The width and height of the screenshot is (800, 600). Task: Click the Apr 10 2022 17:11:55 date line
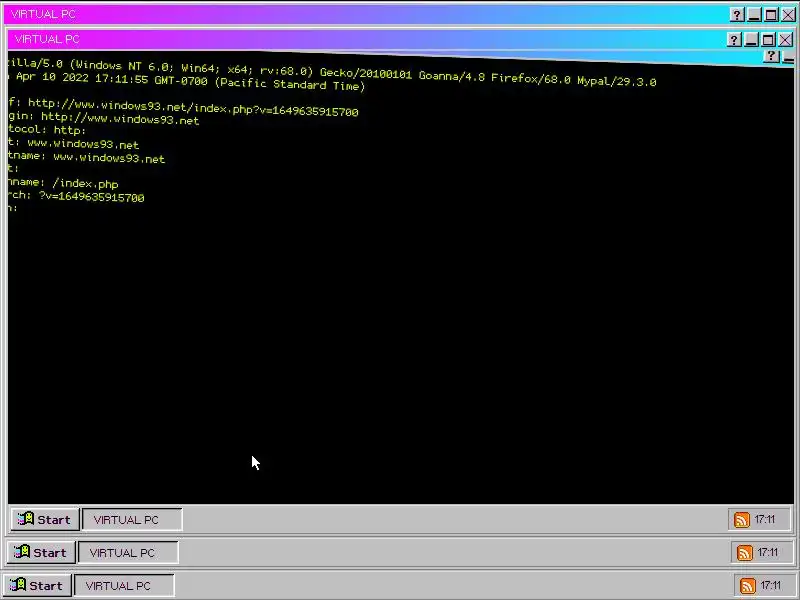point(187,81)
